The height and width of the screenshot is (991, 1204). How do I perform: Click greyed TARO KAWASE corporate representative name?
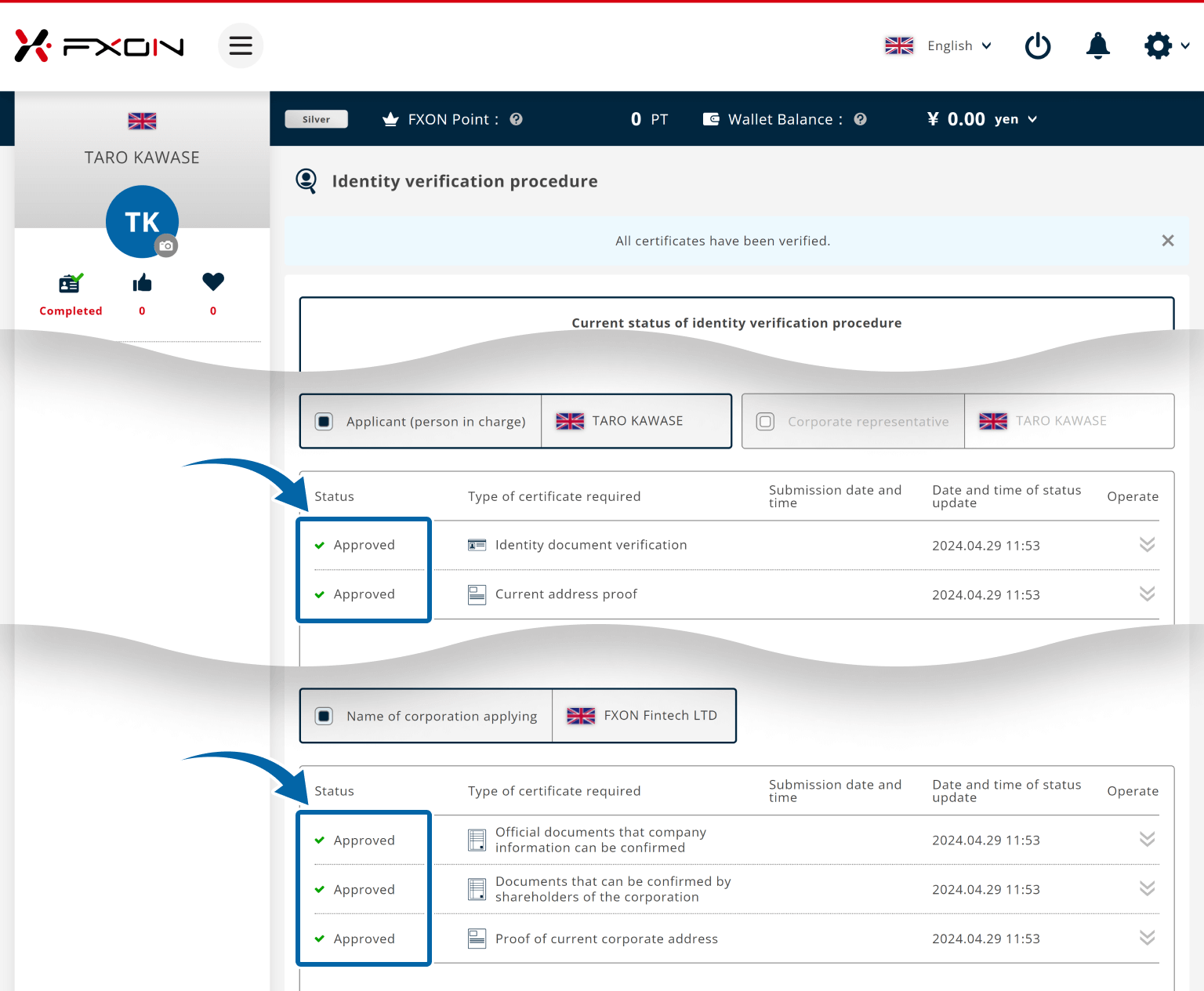(x=1061, y=421)
